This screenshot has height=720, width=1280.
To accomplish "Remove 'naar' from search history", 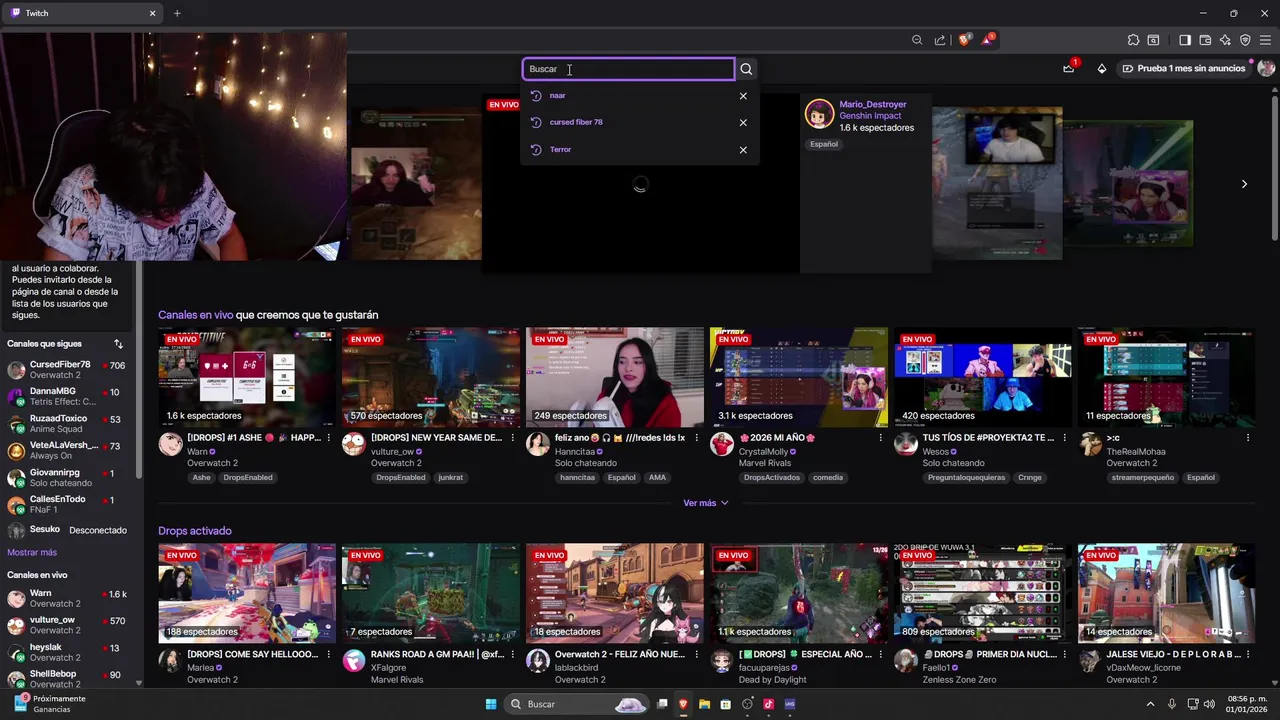I will click(x=743, y=96).
